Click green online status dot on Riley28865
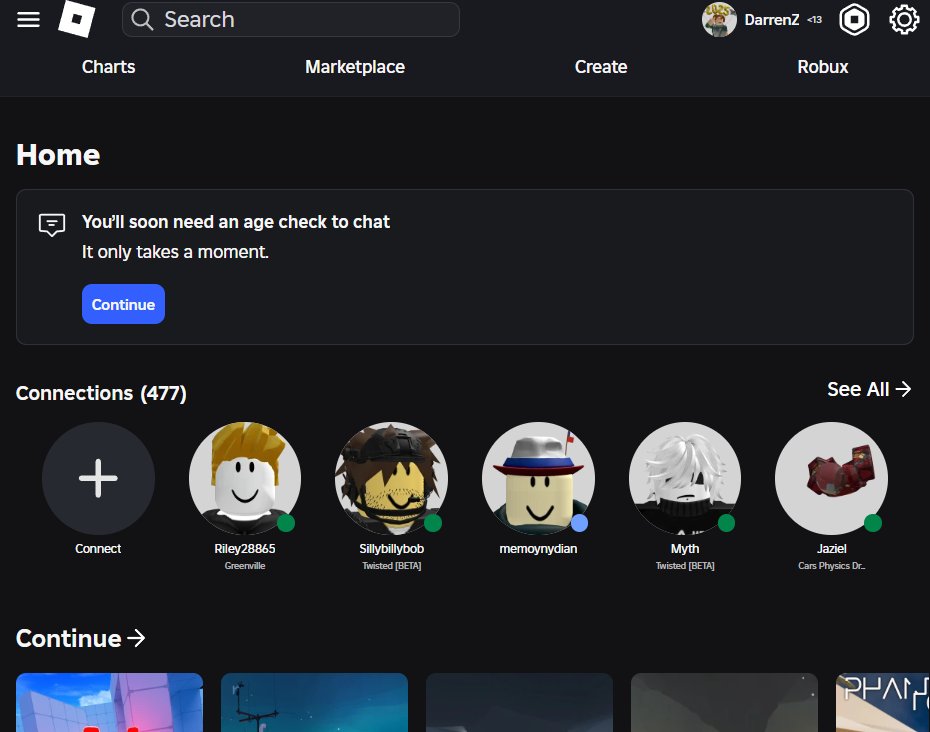Screen dimensions: 930x732 click(x=286, y=523)
